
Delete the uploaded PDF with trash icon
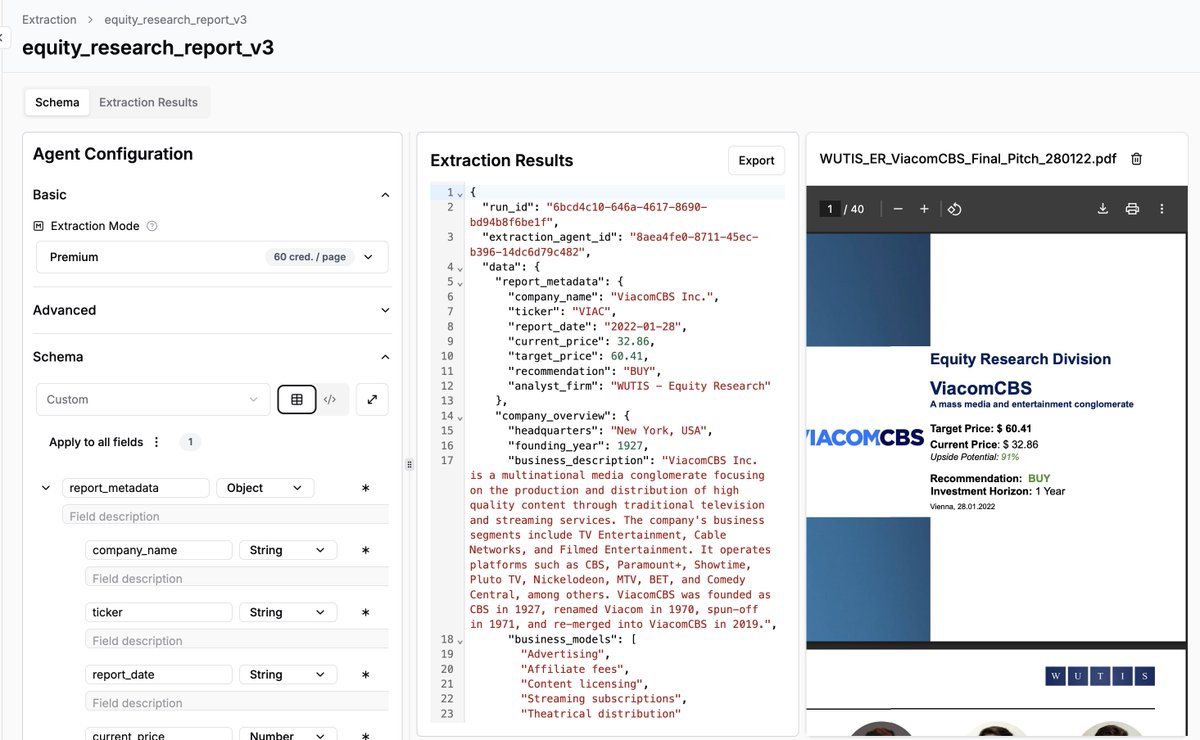coord(1136,159)
